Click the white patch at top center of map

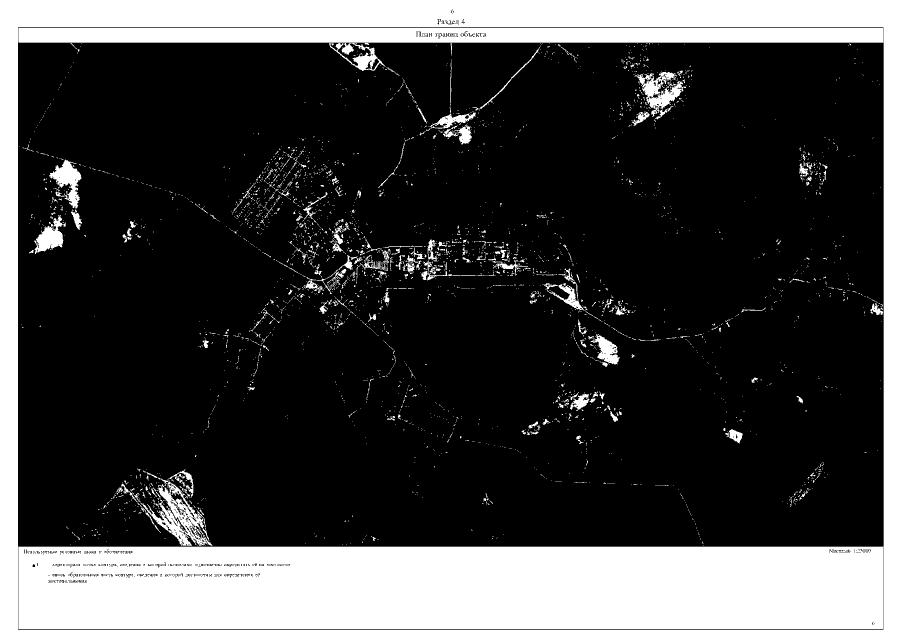pyautogui.click(x=452, y=124)
